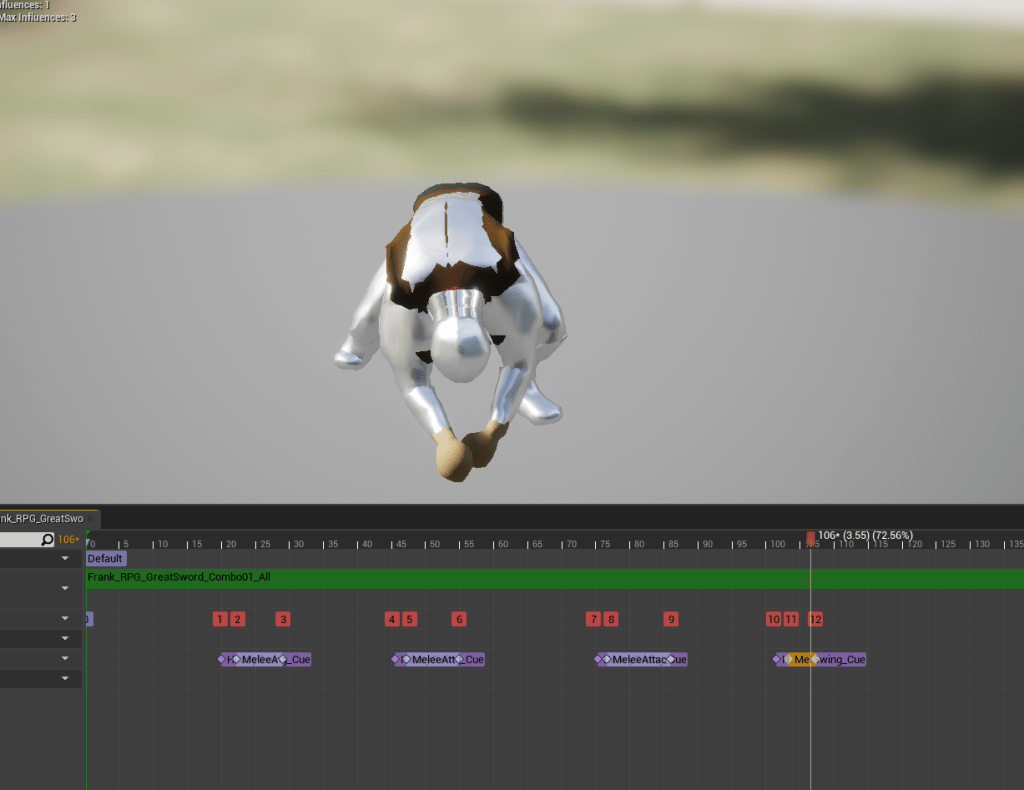Click red timing marker 12
The width and height of the screenshot is (1024, 790).
point(816,619)
